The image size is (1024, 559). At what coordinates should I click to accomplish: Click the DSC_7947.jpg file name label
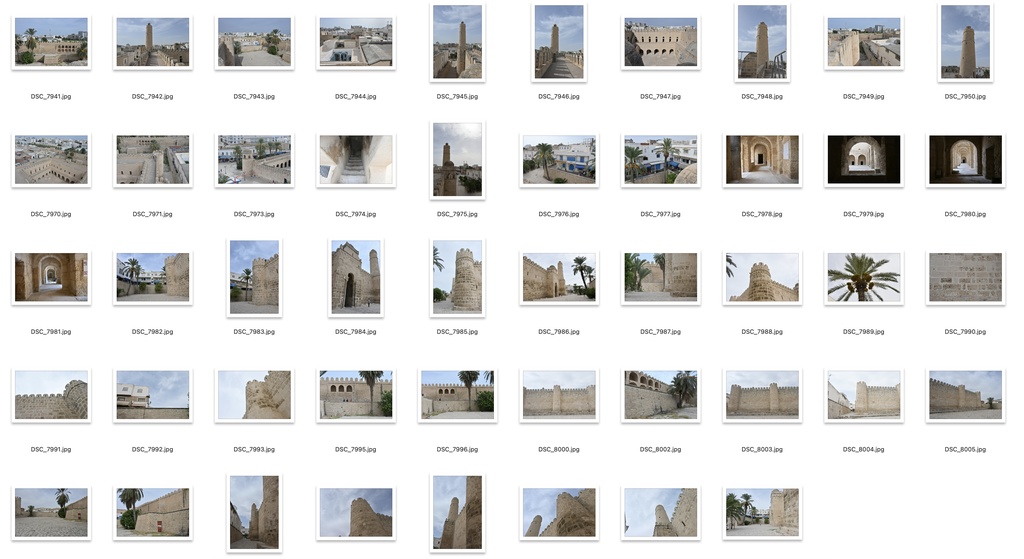tap(660, 97)
